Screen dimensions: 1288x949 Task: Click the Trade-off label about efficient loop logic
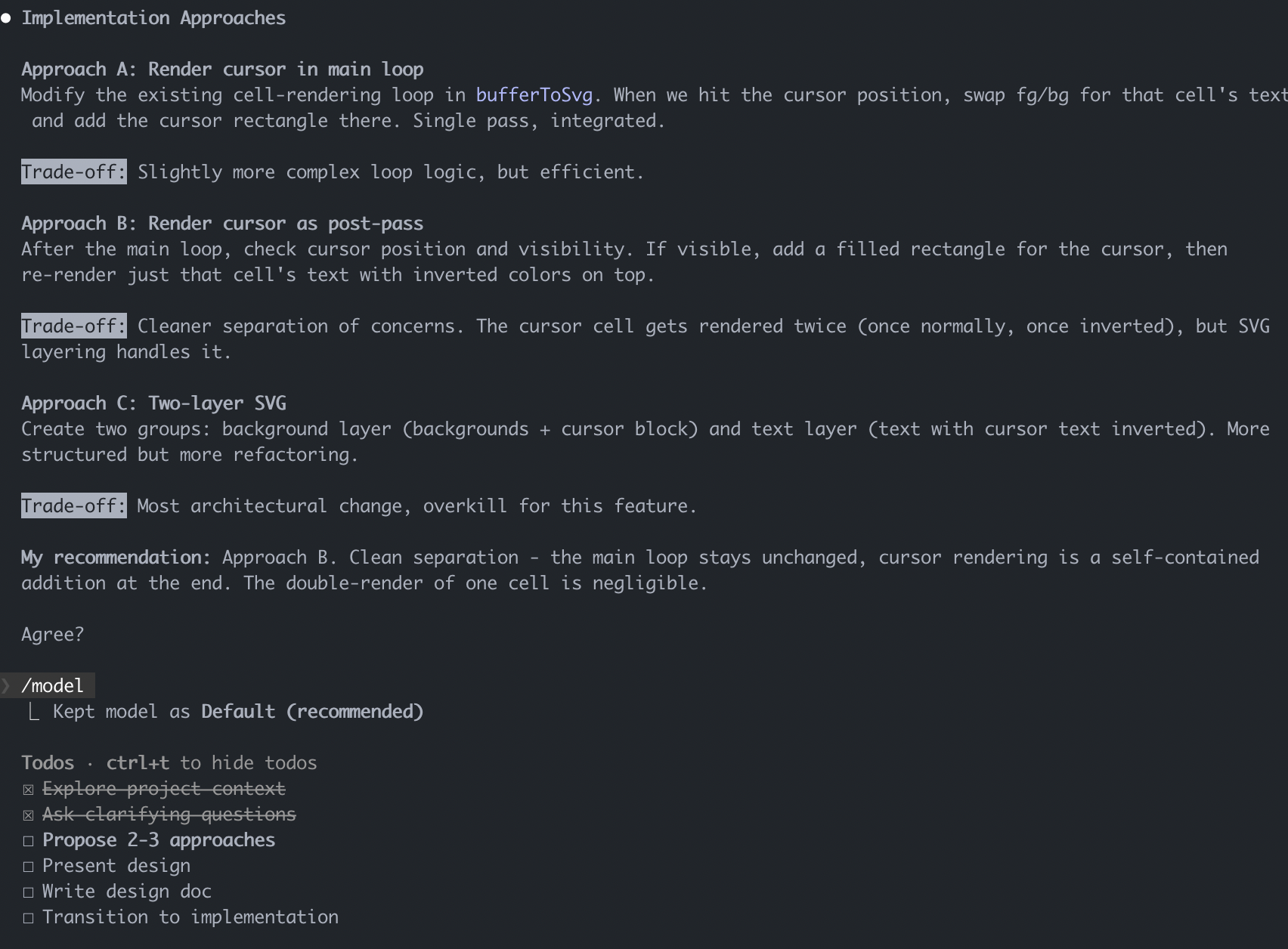pyautogui.click(x=73, y=172)
